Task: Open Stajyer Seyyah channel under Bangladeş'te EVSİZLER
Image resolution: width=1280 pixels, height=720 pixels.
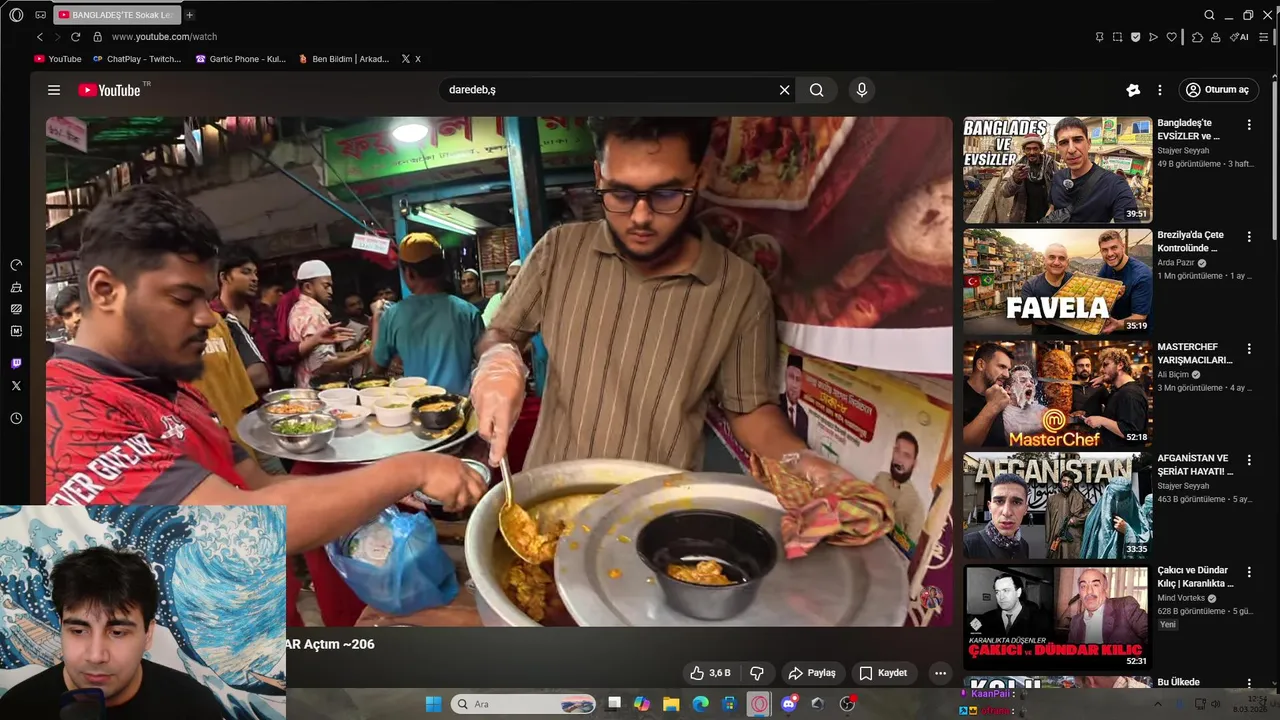Action: coord(1183,151)
